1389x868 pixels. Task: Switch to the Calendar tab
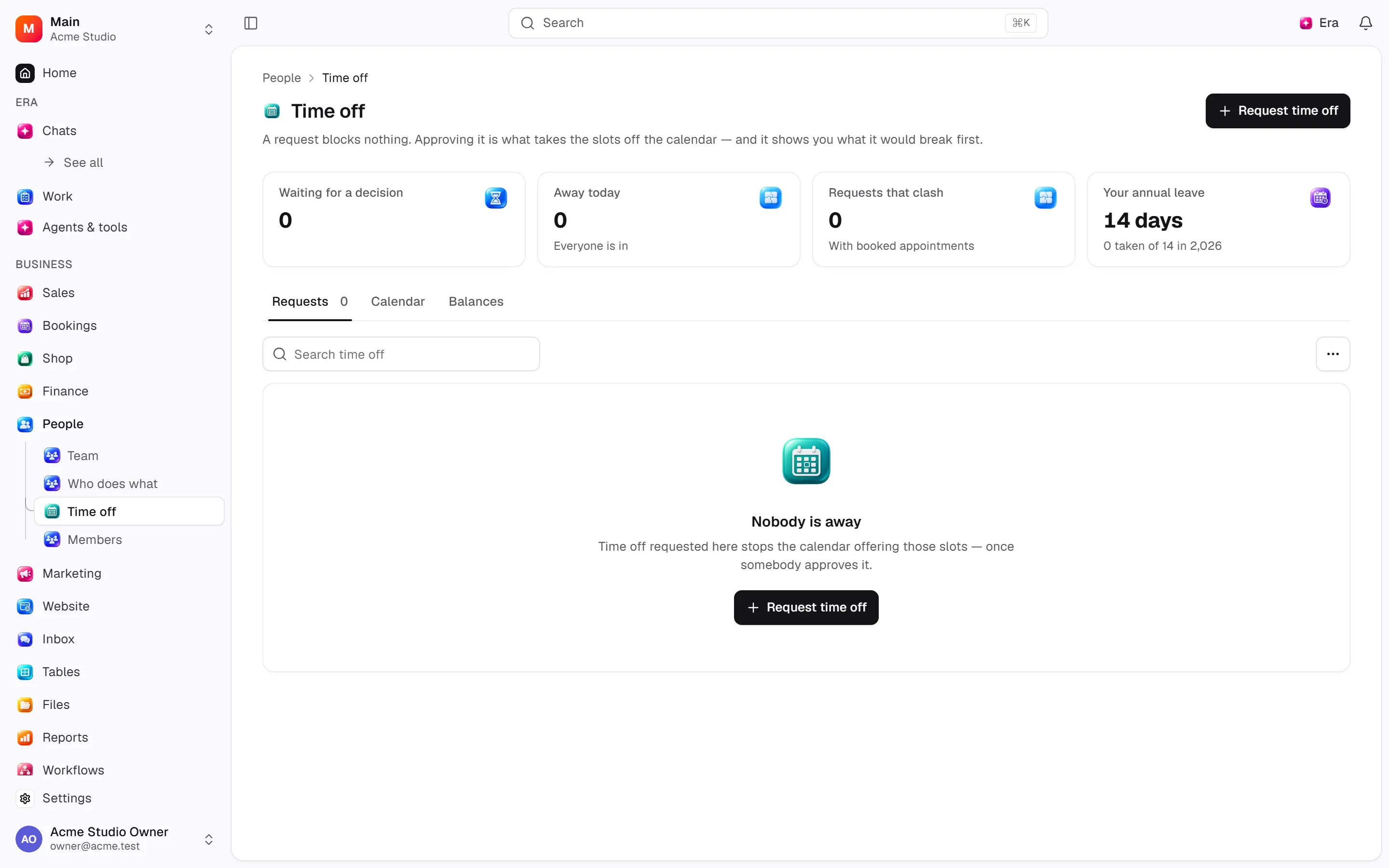point(398,301)
